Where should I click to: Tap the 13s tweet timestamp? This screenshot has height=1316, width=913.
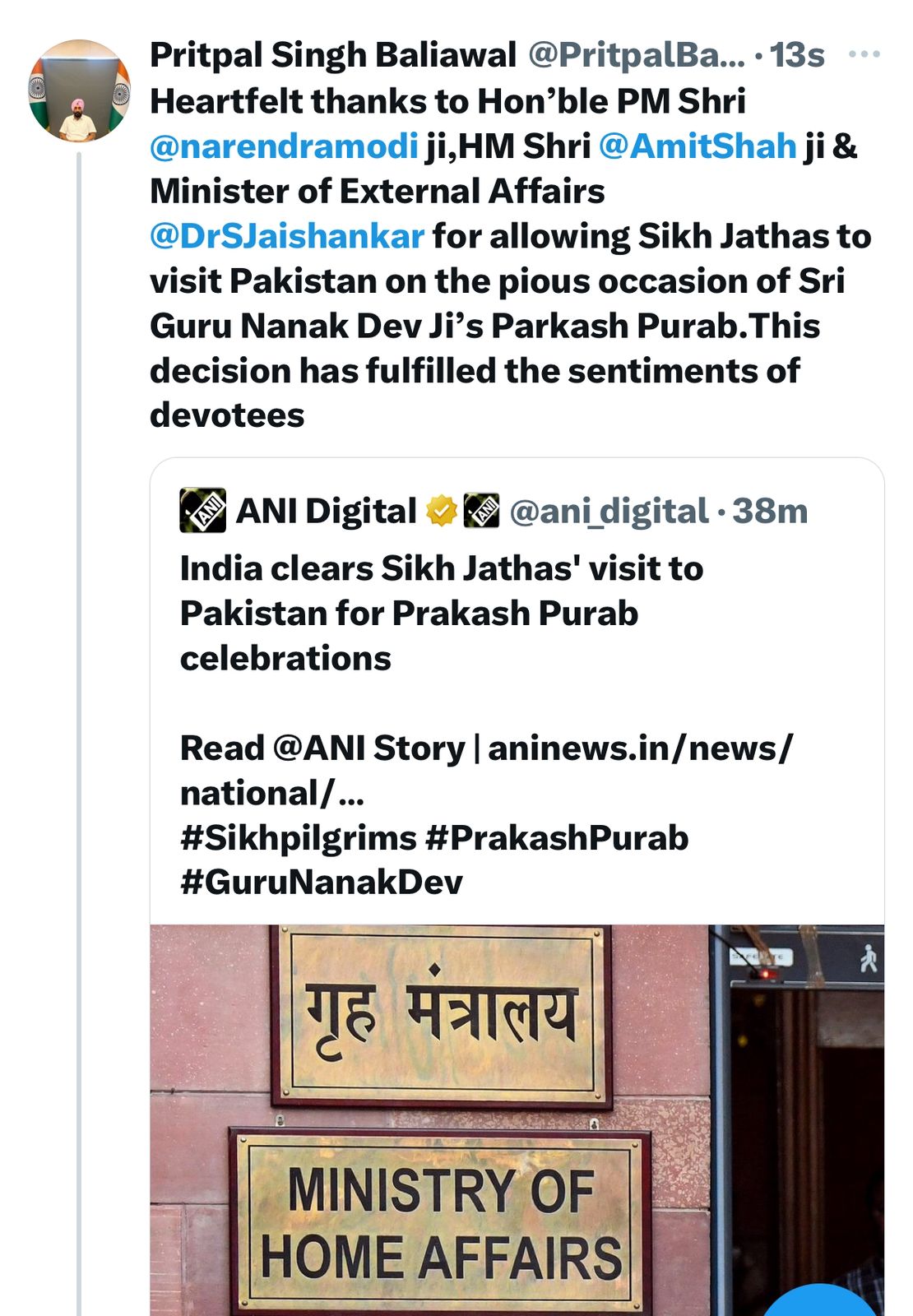(796, 55)
